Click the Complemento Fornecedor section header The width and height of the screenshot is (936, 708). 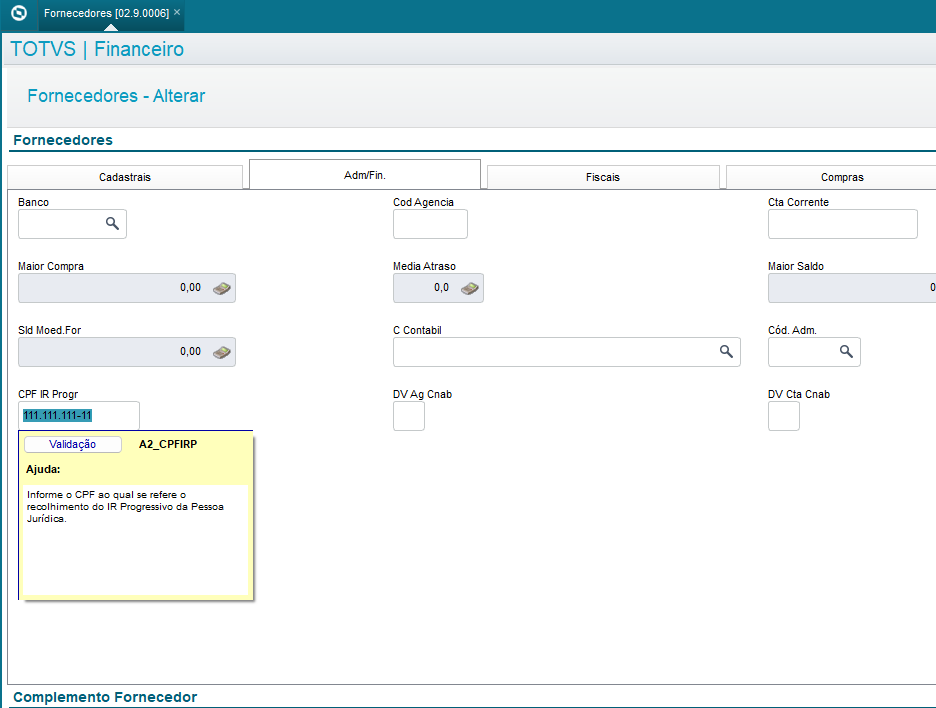(105, 697)
